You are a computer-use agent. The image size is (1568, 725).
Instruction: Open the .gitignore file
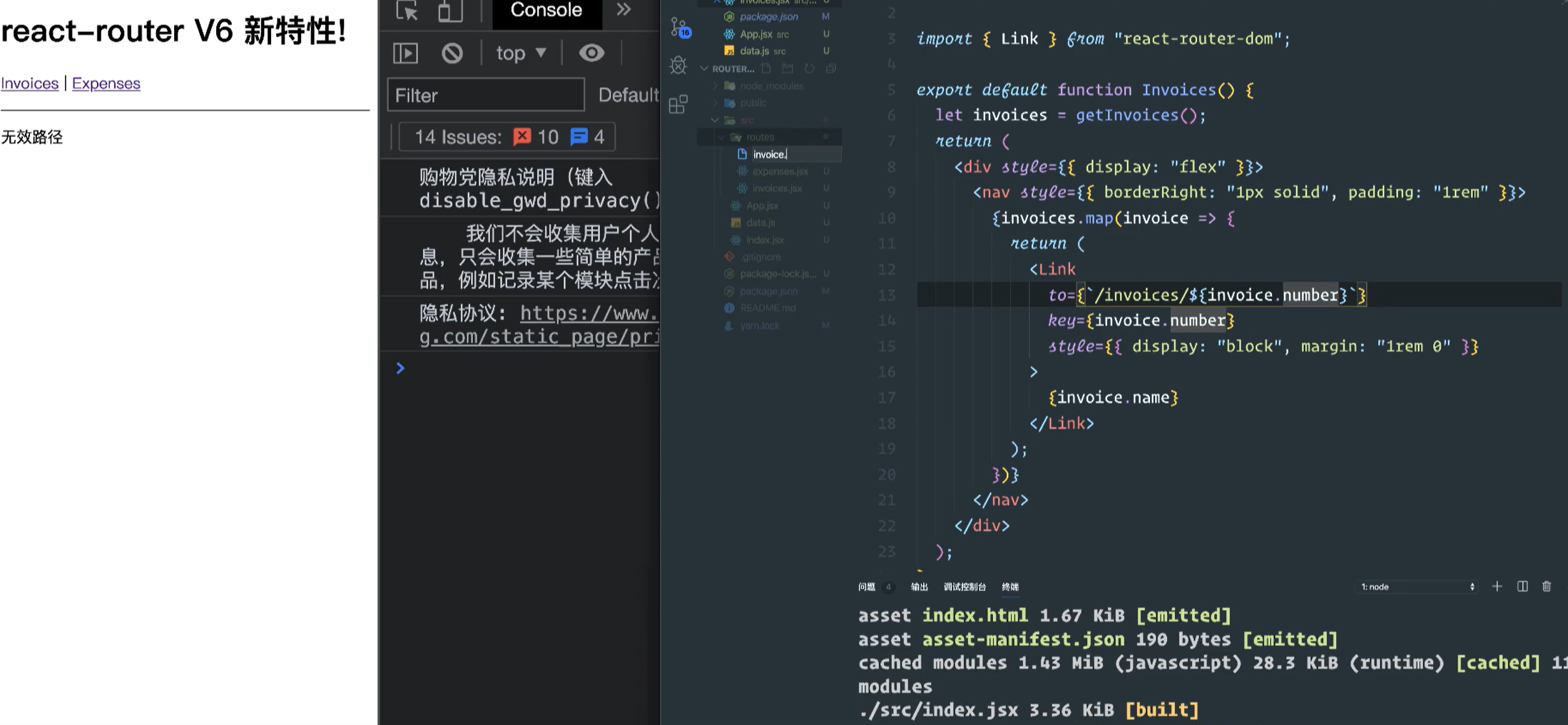(x=760, y=257)
